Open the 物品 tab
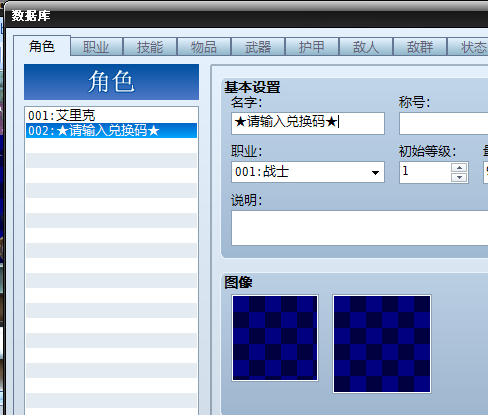 (204, 47)
